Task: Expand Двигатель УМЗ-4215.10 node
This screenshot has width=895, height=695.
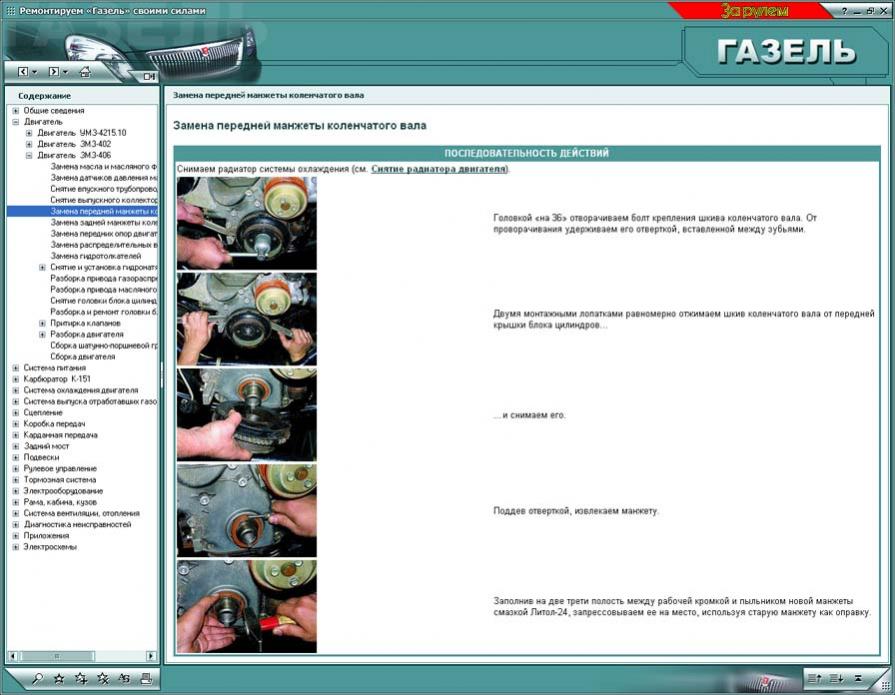Action: (29, 133)
